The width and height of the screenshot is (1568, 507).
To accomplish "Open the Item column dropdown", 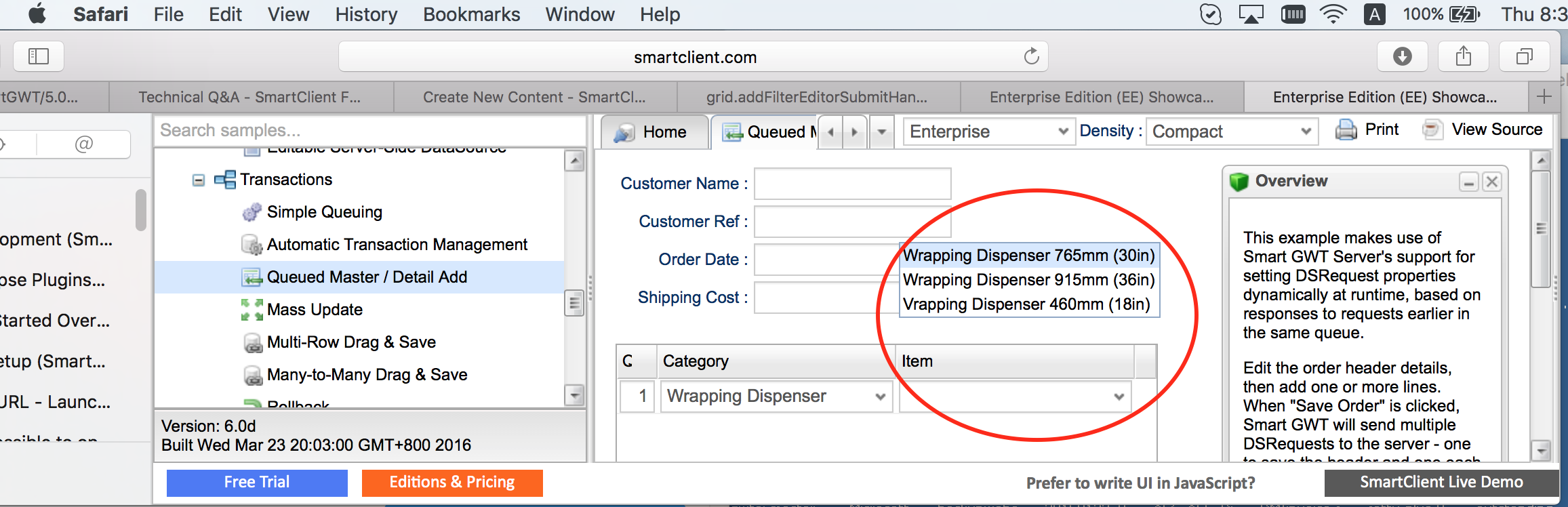I will [1119, 397].
